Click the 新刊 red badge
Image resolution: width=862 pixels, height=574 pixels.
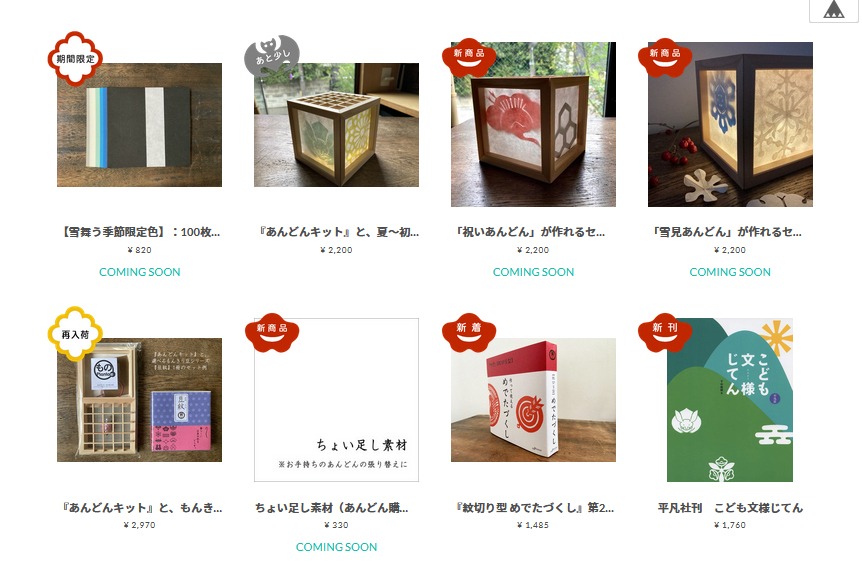(x=665, y=332)
